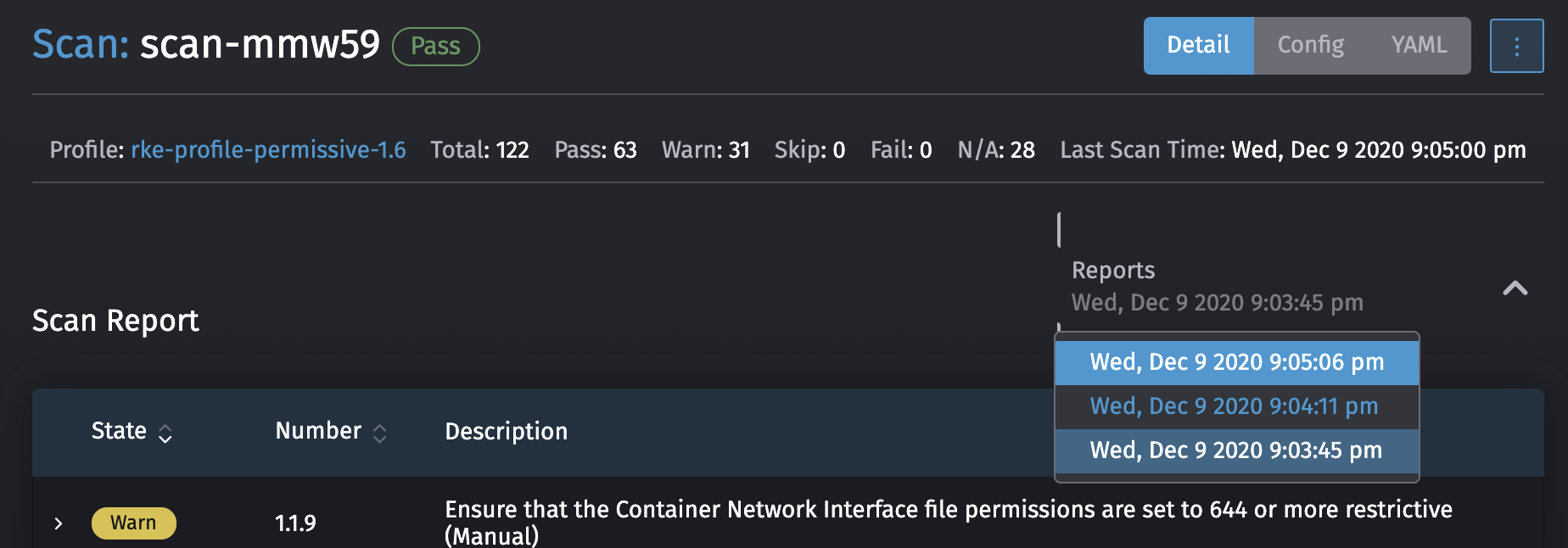1568x548 pixels.
Task: Sort the table by State column
Action: point(132,431)
